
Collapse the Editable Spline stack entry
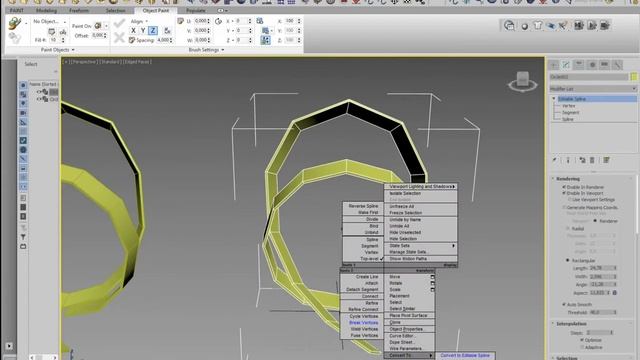554,99
